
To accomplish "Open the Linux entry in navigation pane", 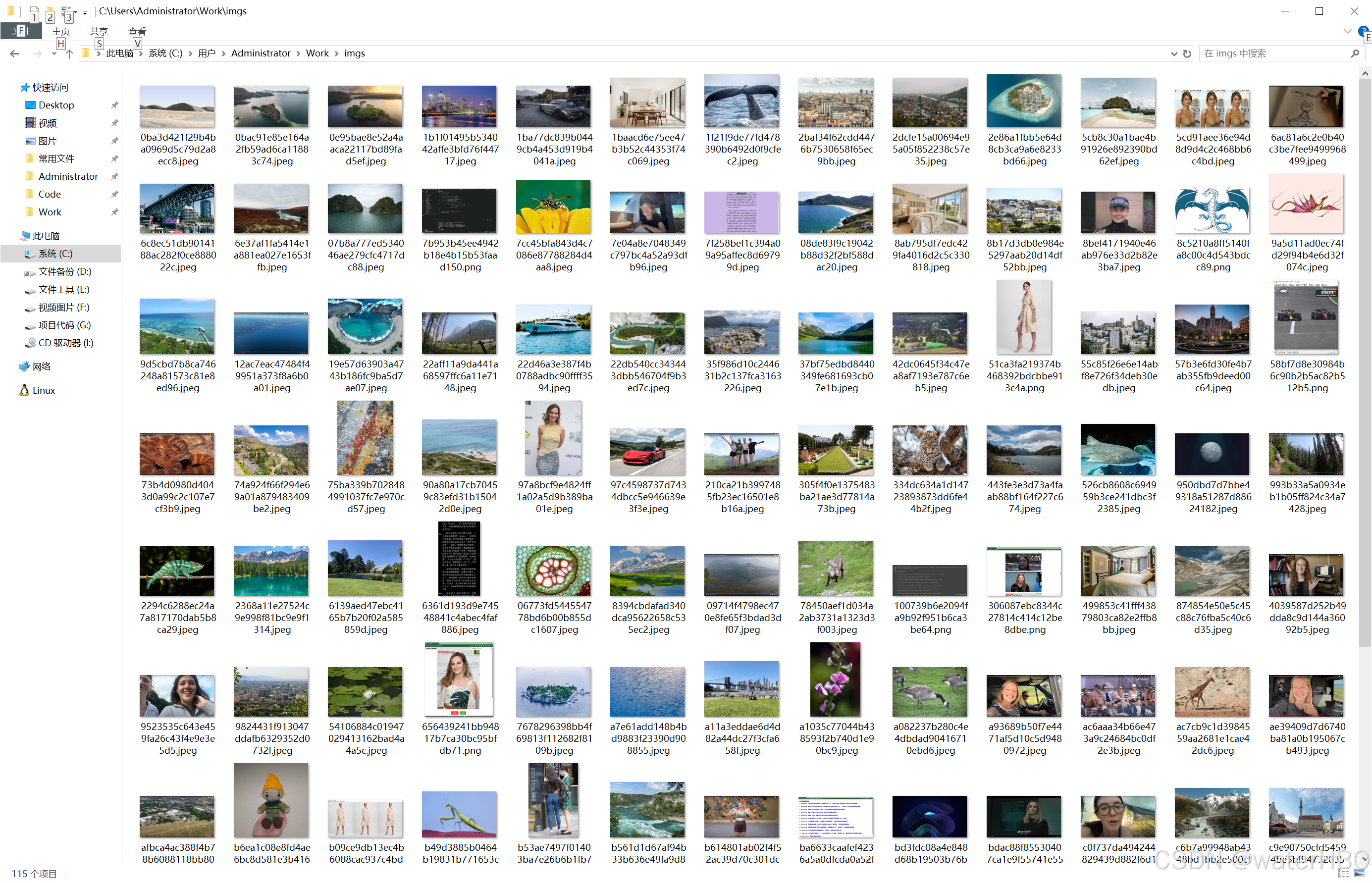I will coord(44,390).
